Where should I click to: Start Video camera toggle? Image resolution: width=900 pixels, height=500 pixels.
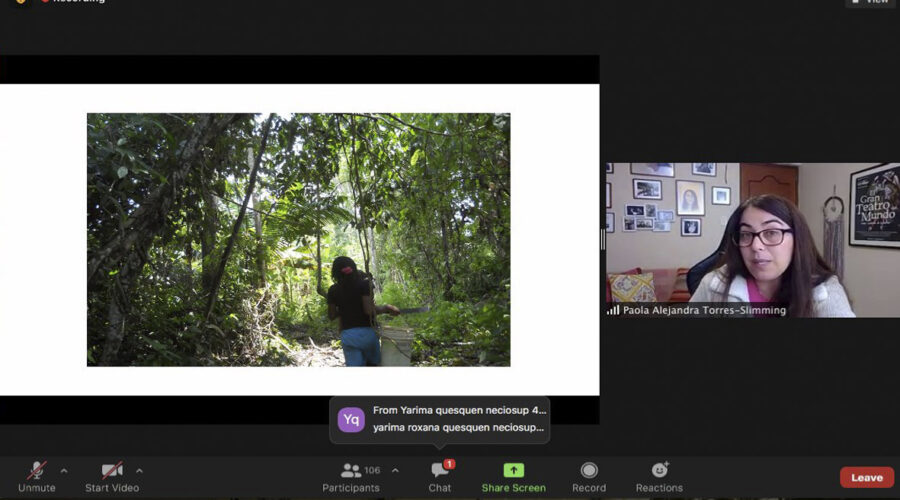[x=112, y=477]
